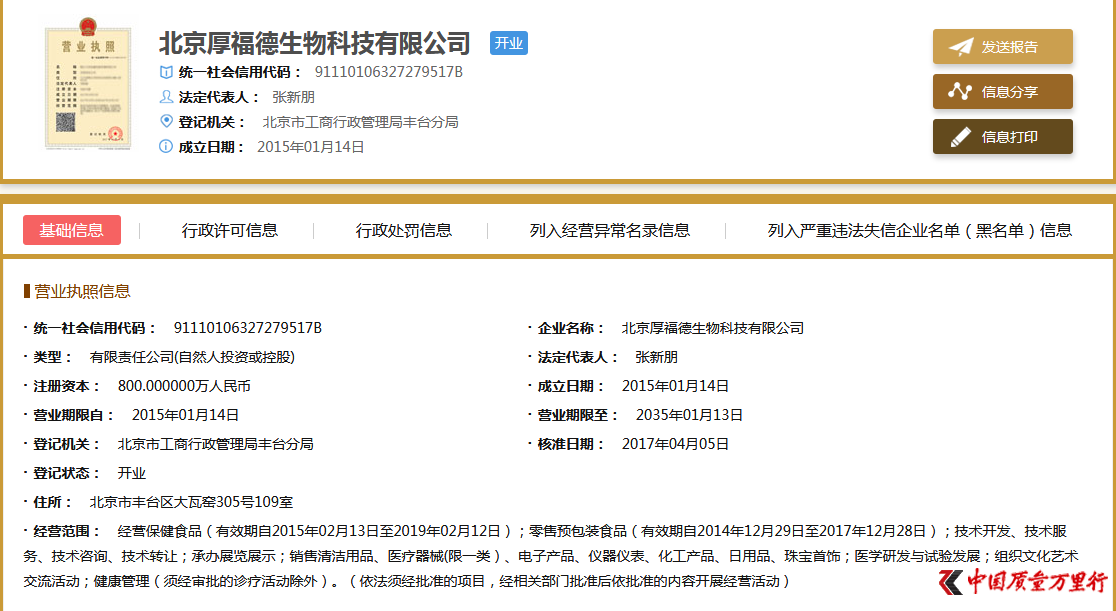Click the pencil icon on 信息打印
Screen dimensions: 1116x611
tap(960, 137)
